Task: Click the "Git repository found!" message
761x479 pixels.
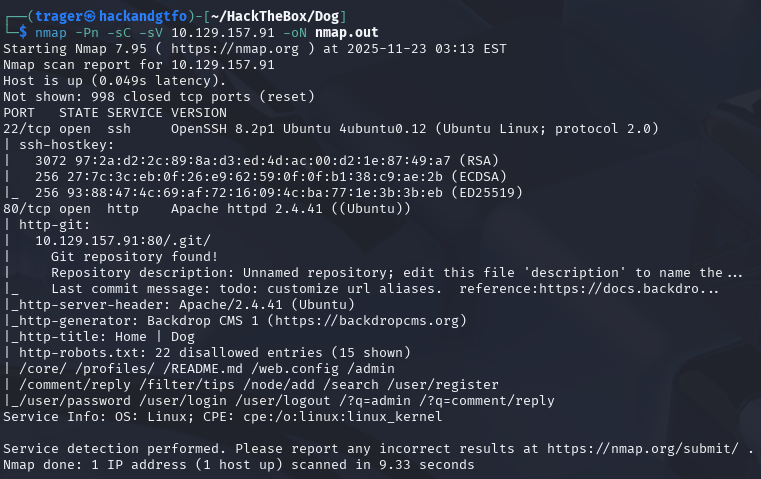Action: click(x=134, y=256)
